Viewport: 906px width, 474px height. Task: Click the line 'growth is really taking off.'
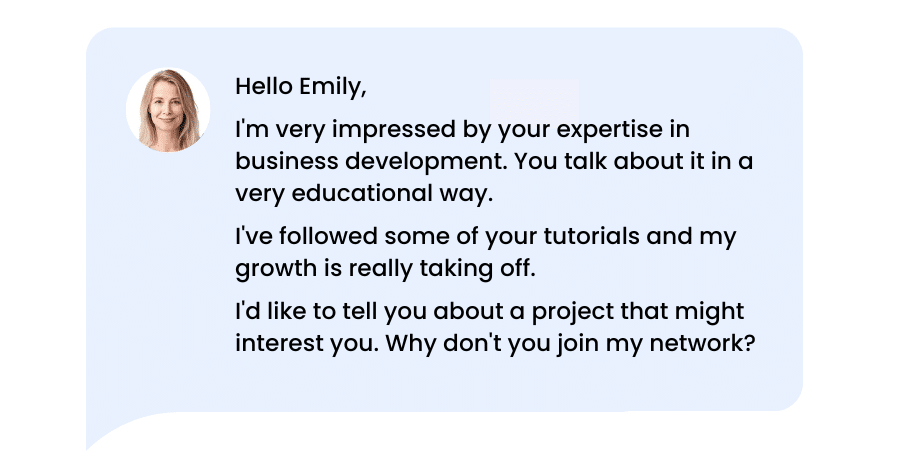385,268
